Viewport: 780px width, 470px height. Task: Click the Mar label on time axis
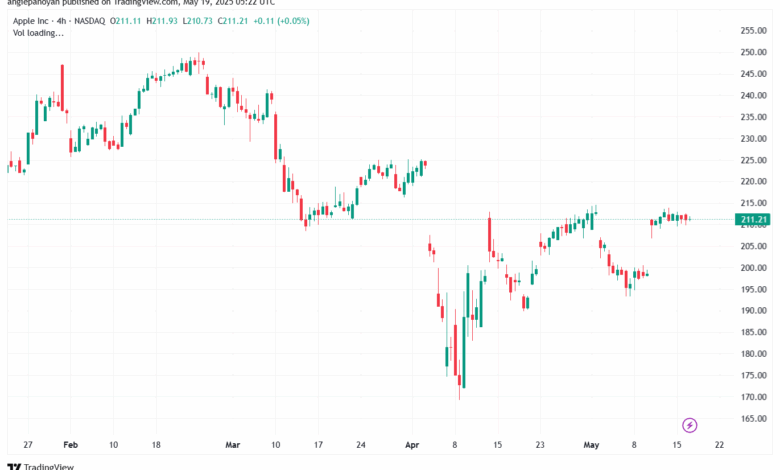point(232,445)
